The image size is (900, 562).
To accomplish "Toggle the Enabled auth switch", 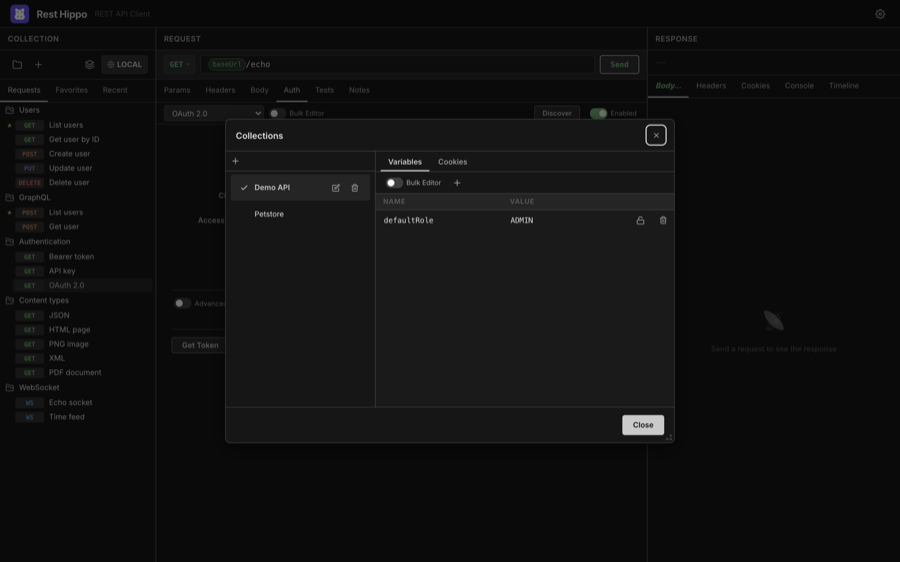I will (599, 113).
